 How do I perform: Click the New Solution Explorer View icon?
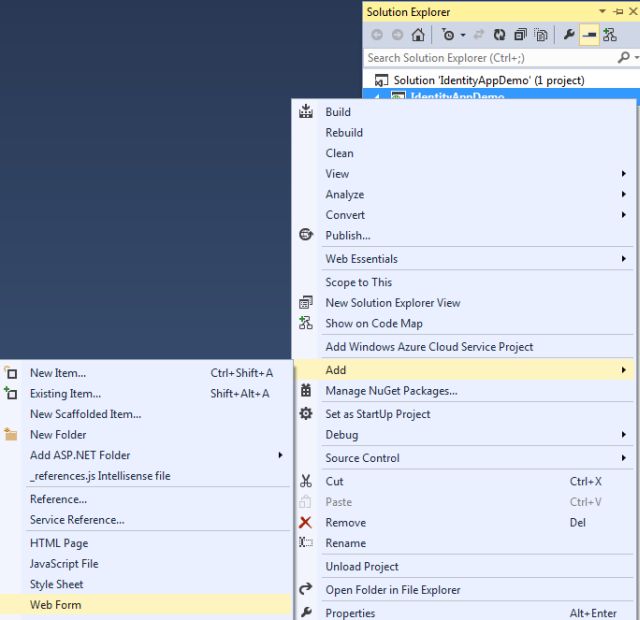tap(306, 302)
